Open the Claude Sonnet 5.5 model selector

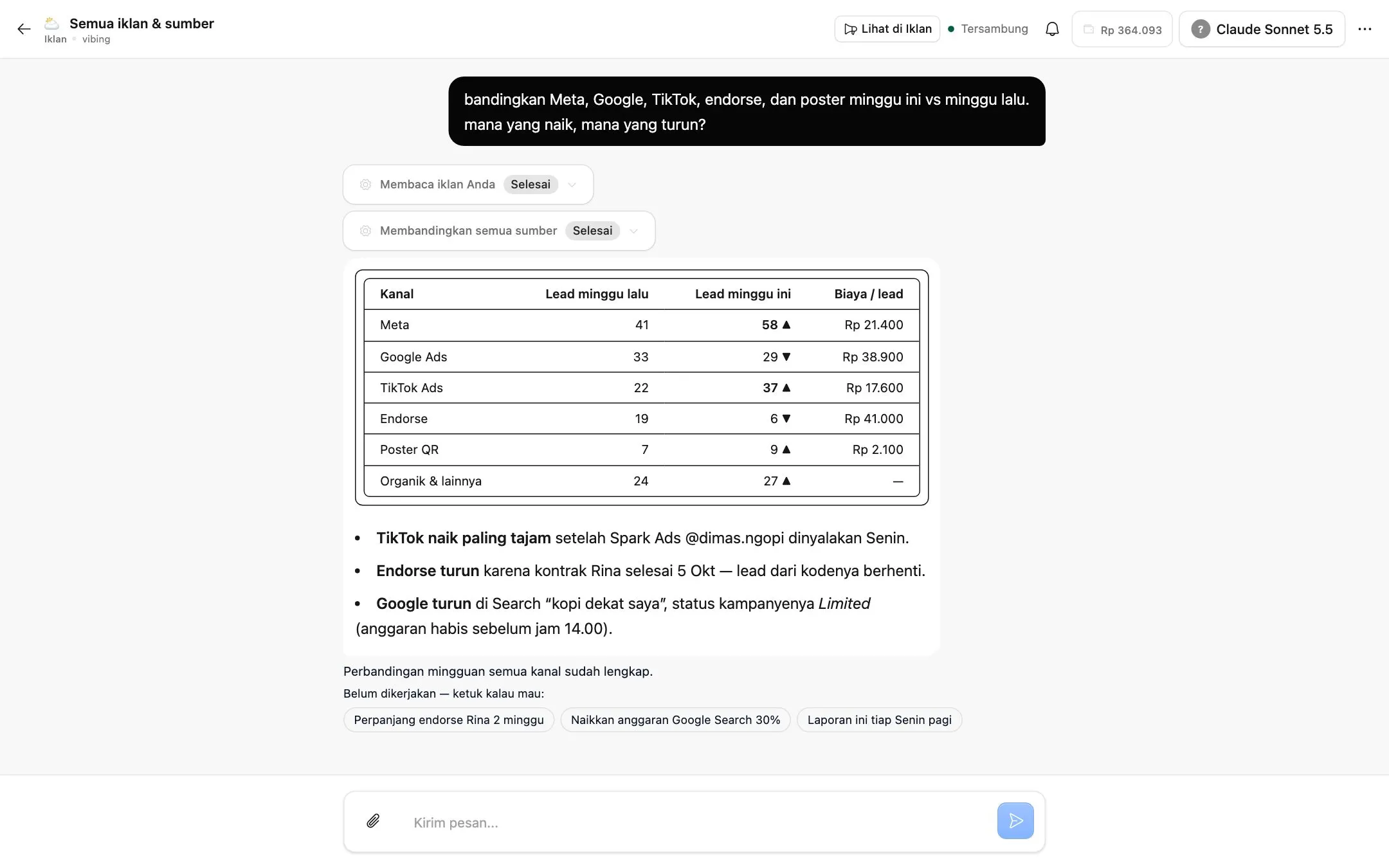pyautogui.click(x=1262, y=29)
